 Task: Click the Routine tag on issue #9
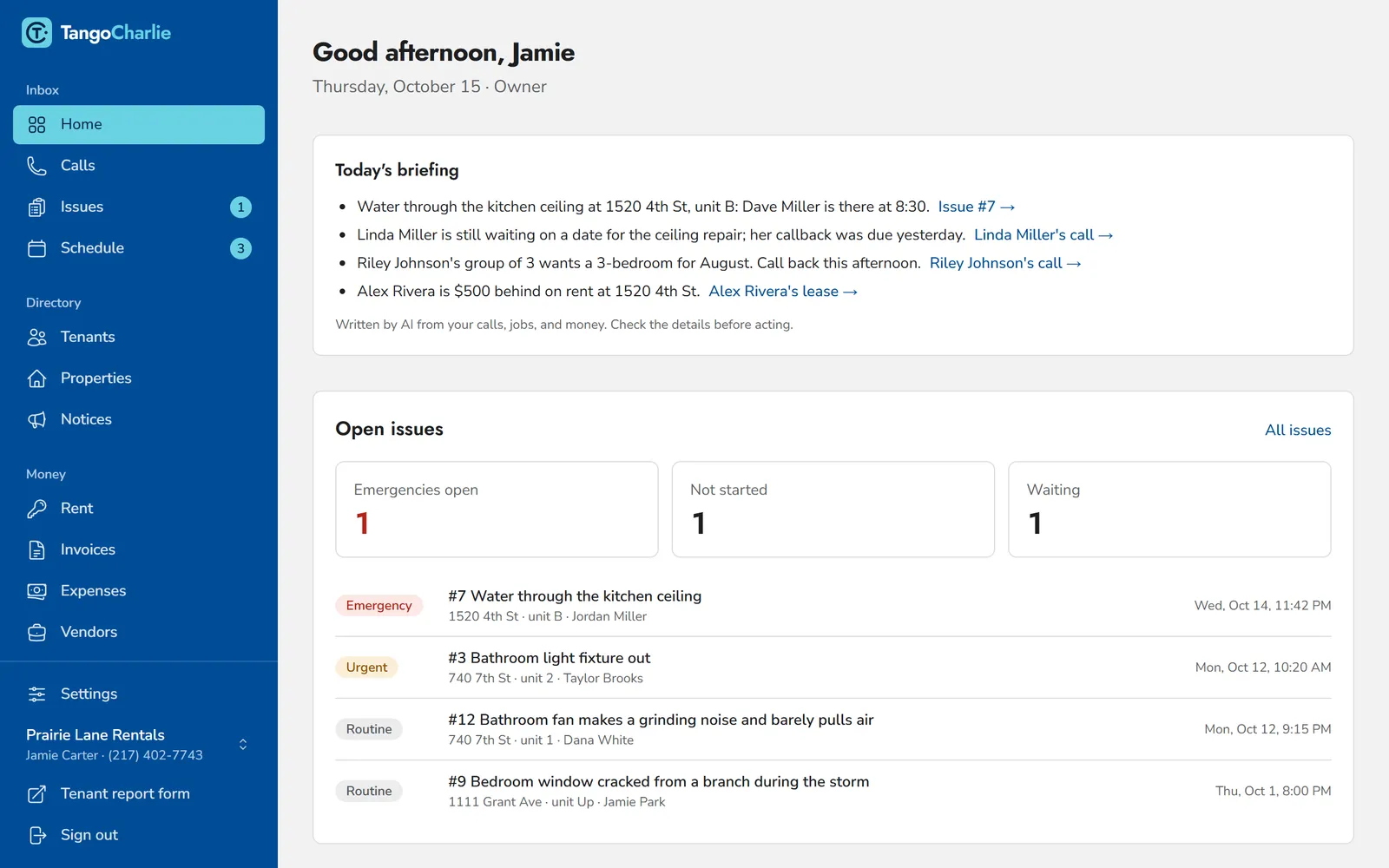click(x=369, y=791)
